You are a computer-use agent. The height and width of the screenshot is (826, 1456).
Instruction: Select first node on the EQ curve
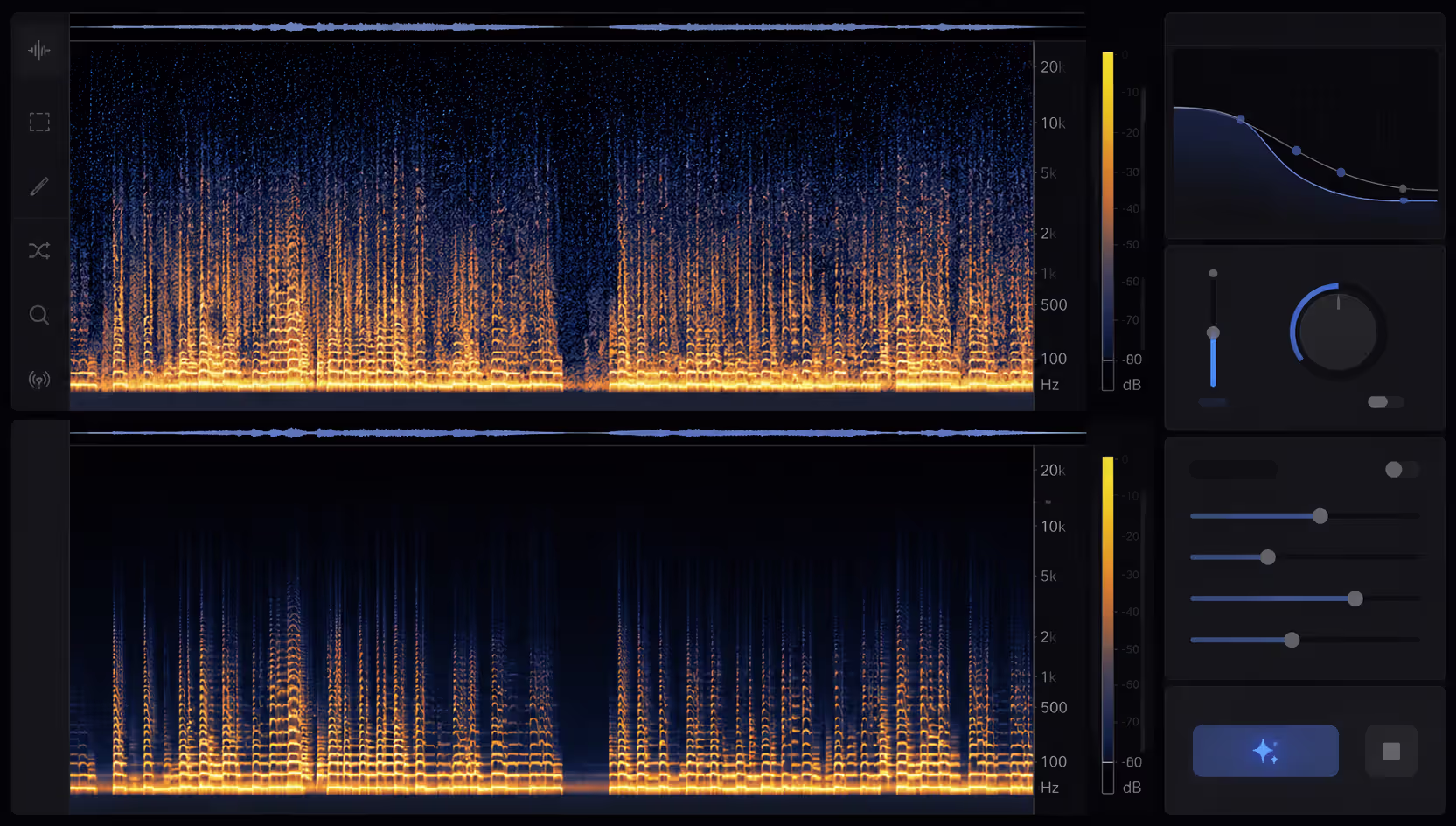[x=1240, y=119]
